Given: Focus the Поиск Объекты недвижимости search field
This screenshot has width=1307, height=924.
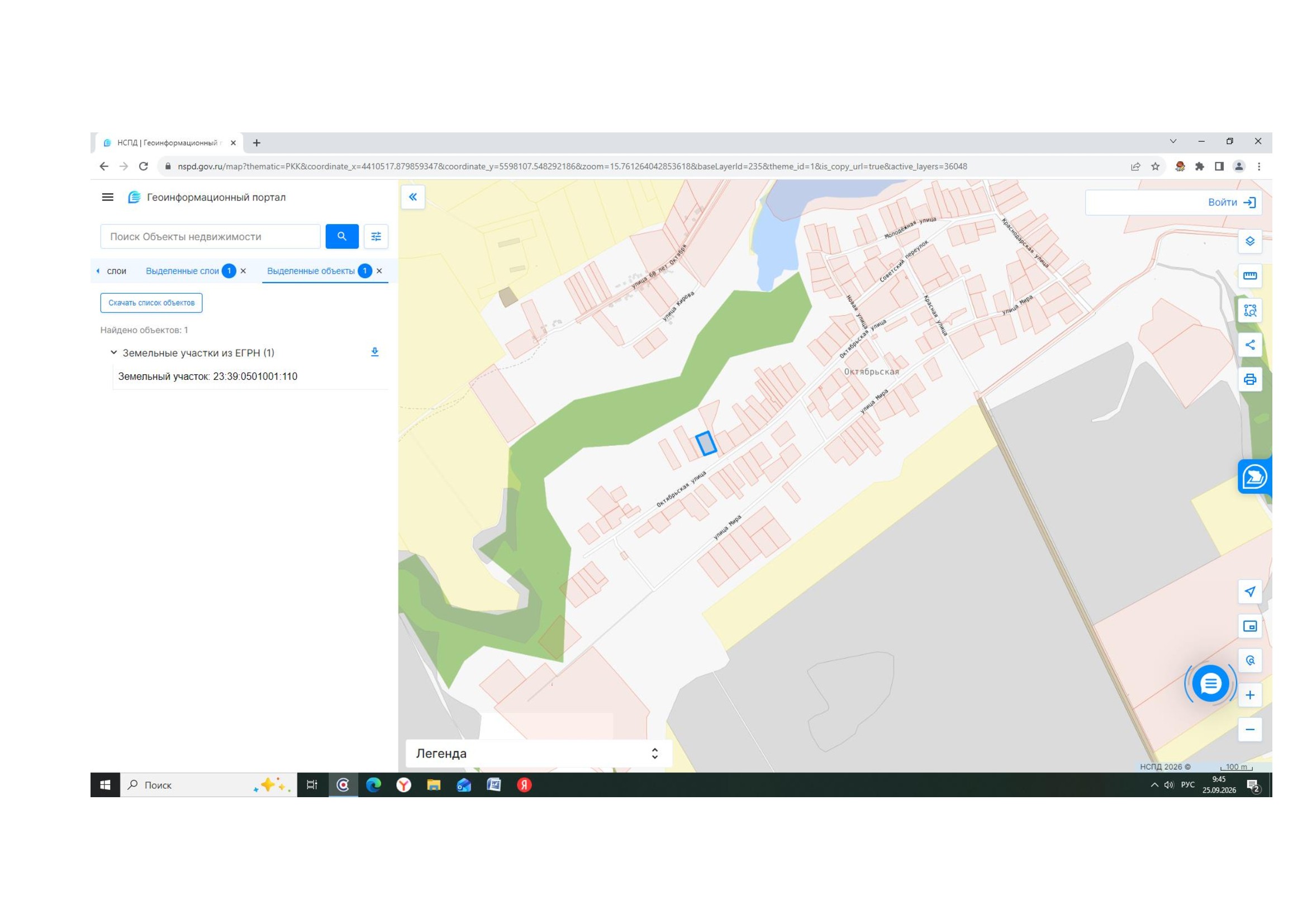Looking at the screenshot, I should pos(210,237).
